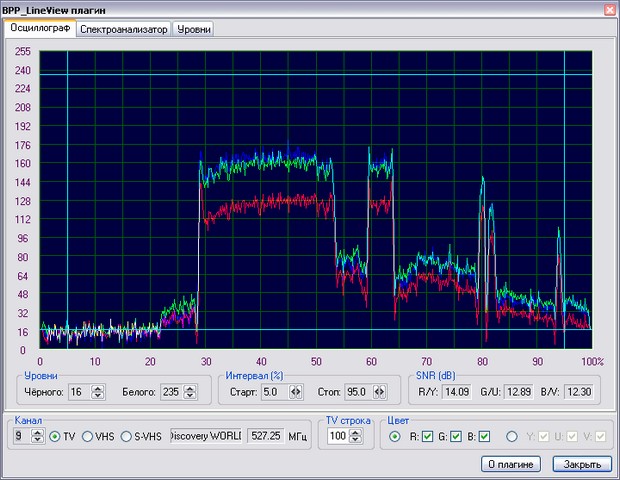Click the Стоп interval input field
This screenshot has height=480, width=620.
[359, 392]
